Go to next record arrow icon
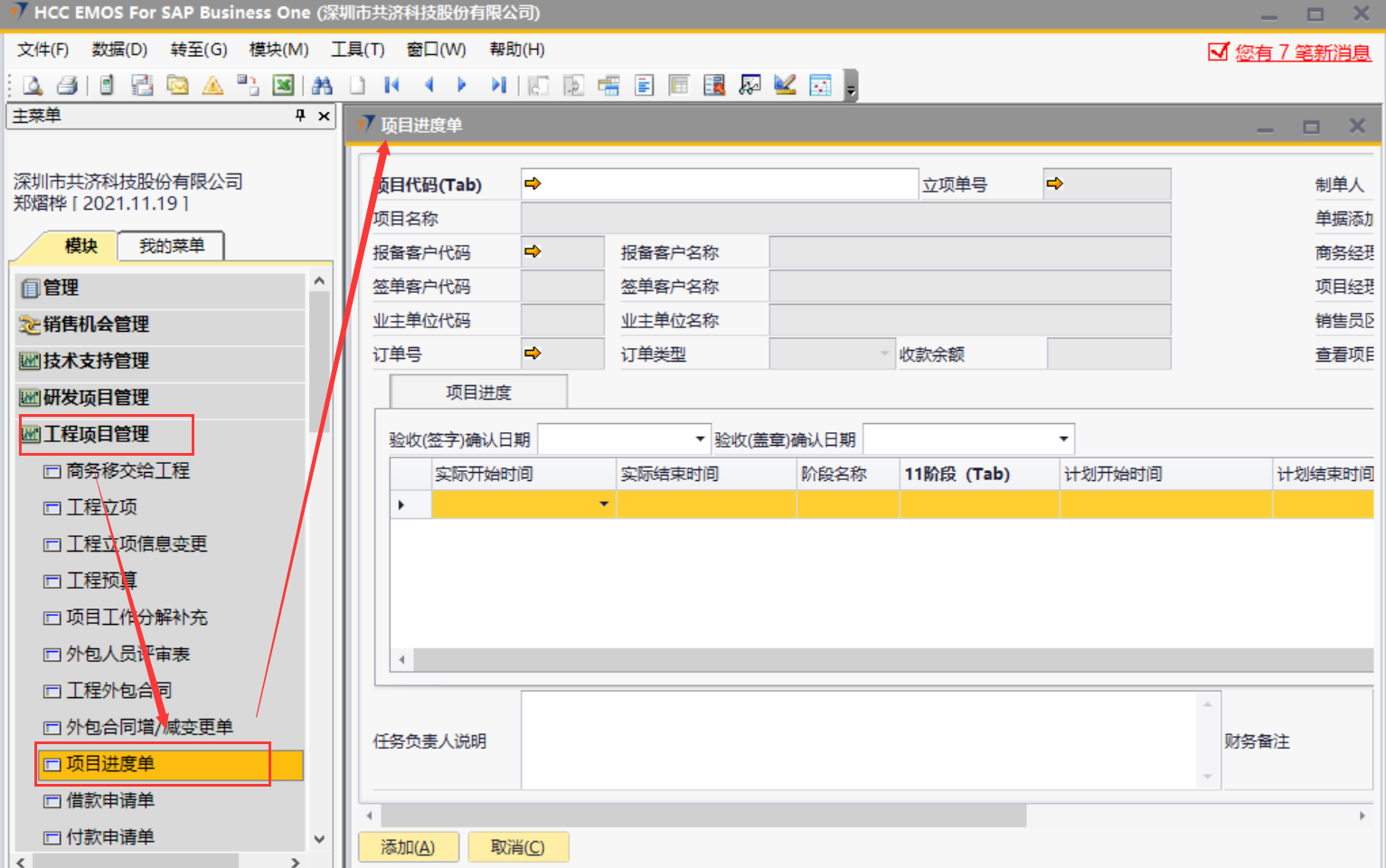 pos(462,85)
